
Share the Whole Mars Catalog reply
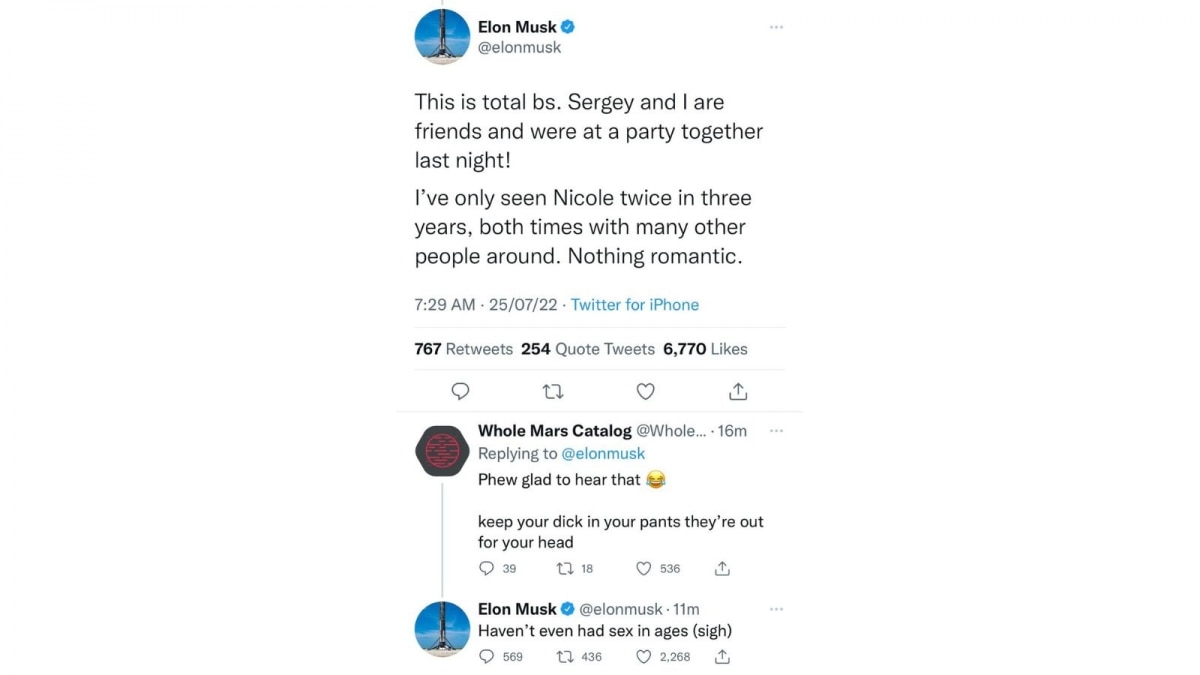[x=722, y=568]
